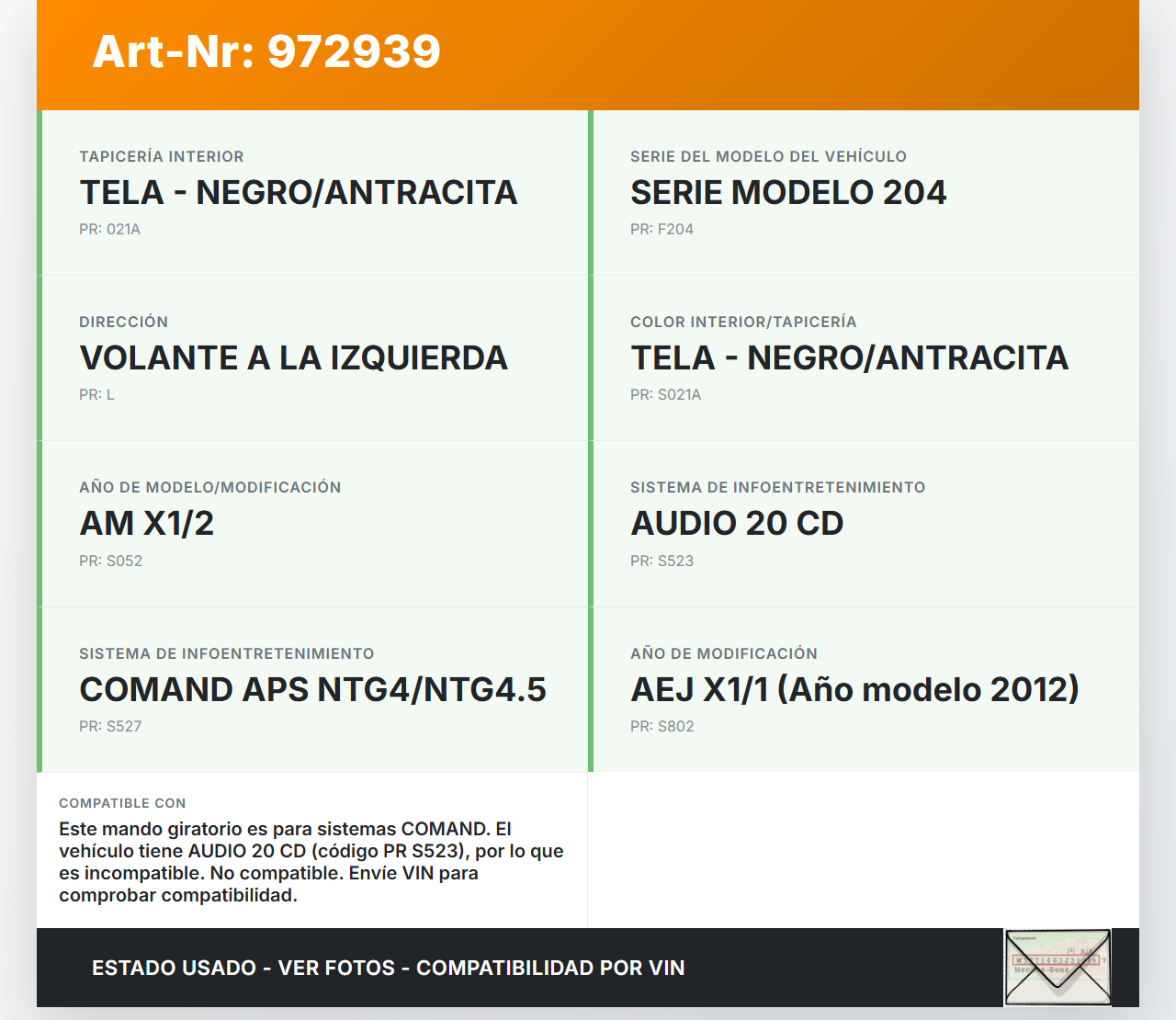Click the envelope thumbnail in footer
The height and width of the screenshot is (1020, 1176).
click(x=1058, y=968)
